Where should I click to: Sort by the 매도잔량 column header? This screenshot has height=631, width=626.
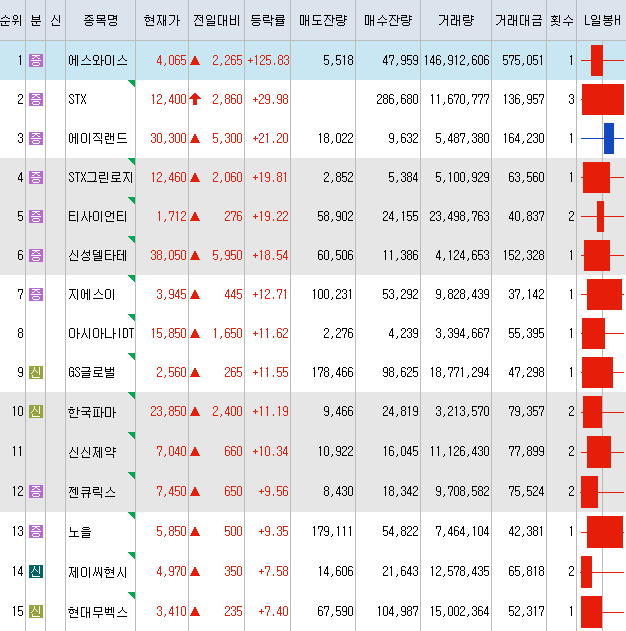[x=323, y=20]
